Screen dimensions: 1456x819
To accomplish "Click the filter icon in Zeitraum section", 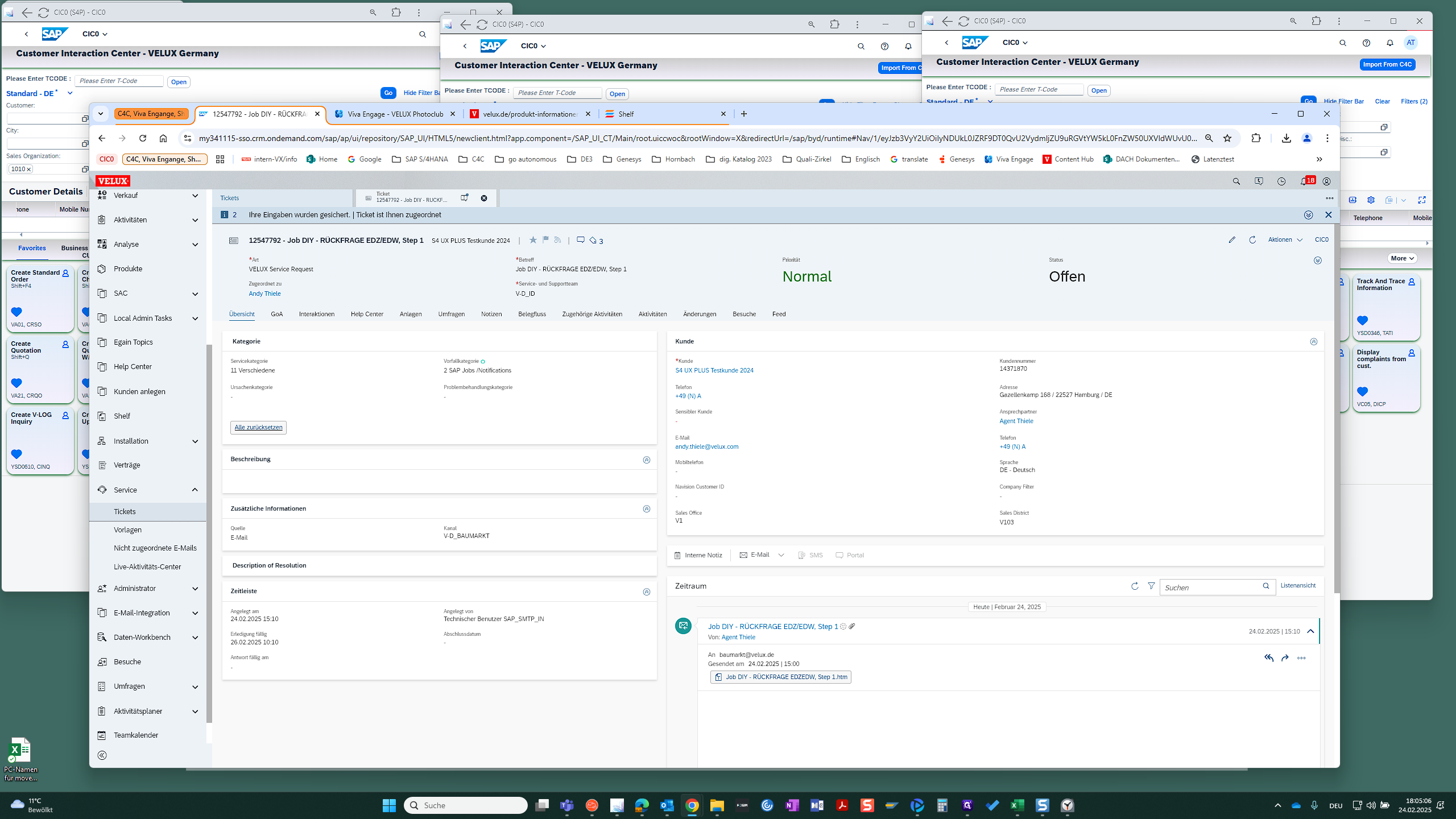I will tap(1151, 586).
